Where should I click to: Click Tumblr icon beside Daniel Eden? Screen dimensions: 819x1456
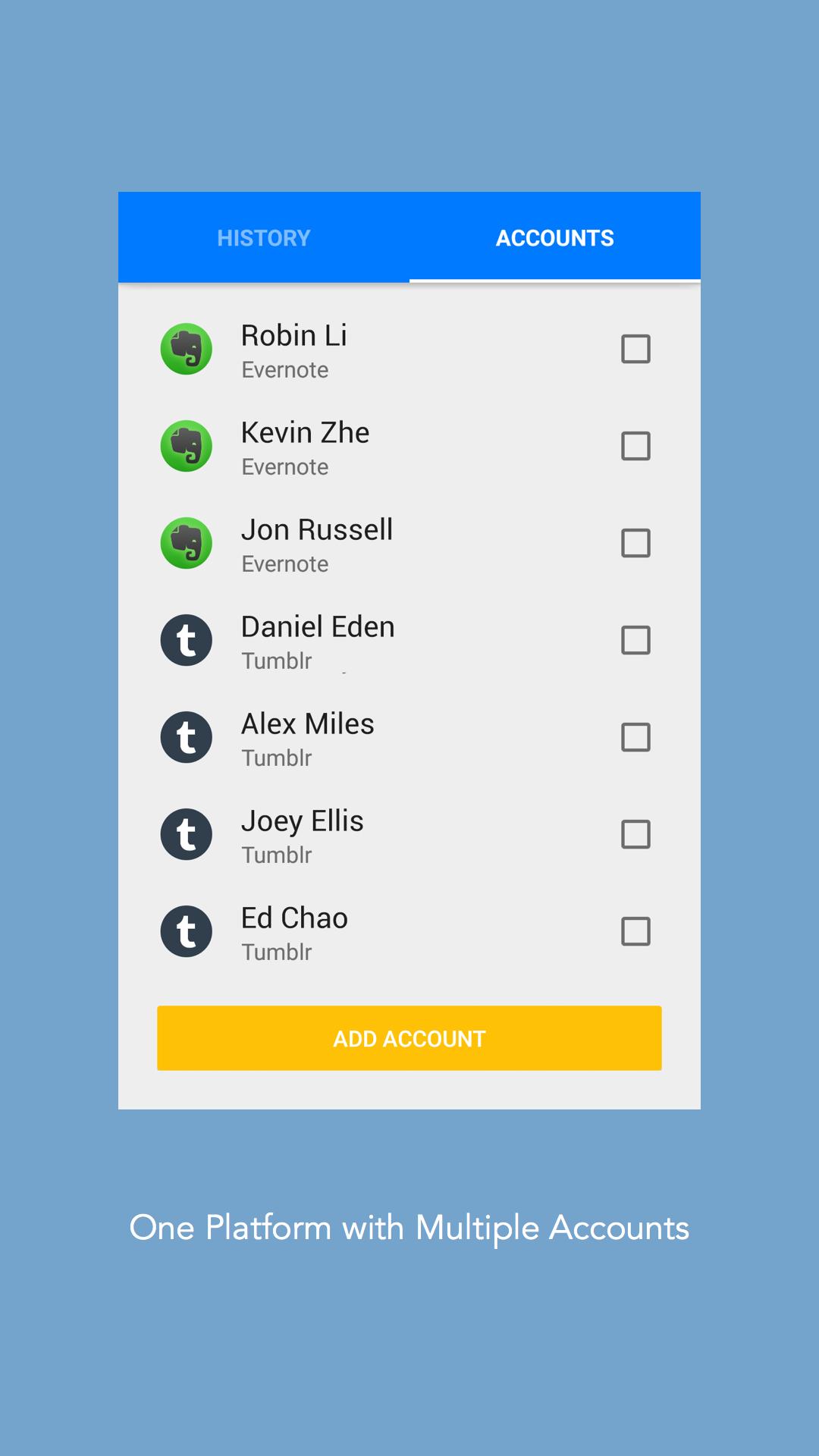click(187, 640)
